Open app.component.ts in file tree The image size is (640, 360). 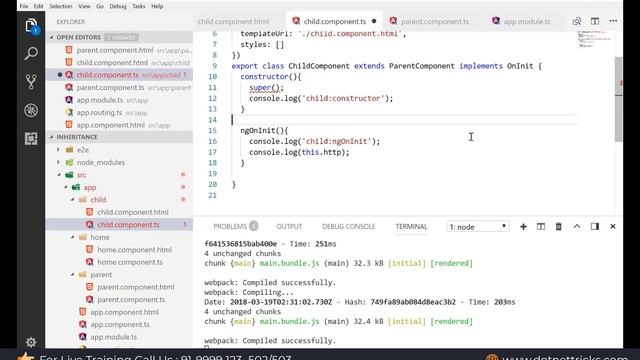tap(119, 324)
